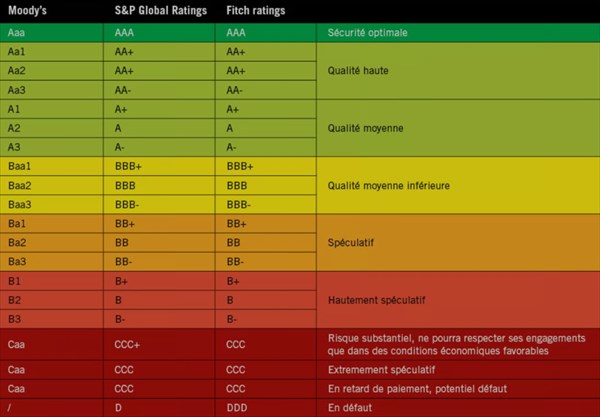Click the Ba2 rating cell
The width and height of the screenshot is (600, 417).
point(16,242)
